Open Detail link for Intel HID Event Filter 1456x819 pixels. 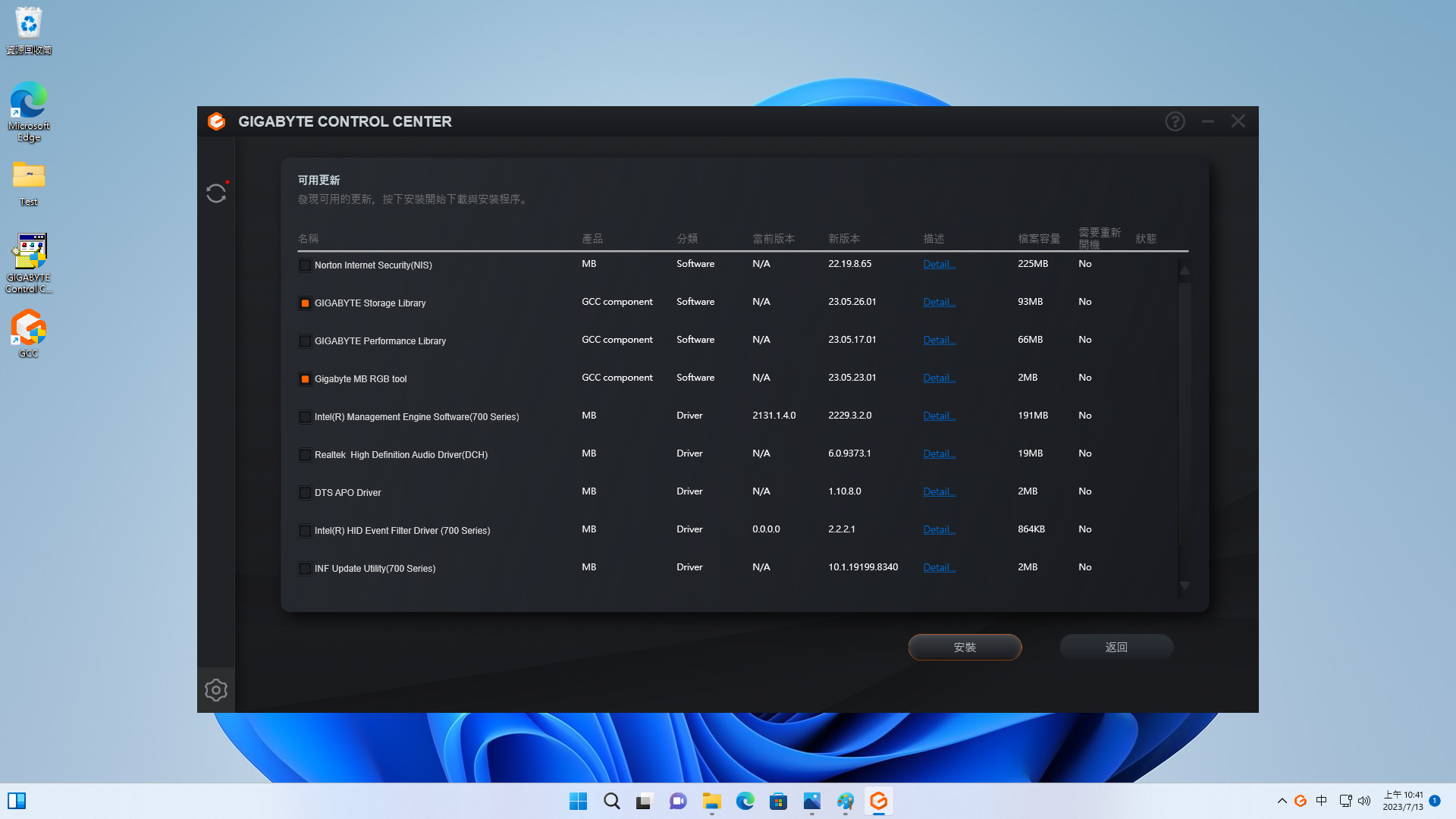pos(939,529)
